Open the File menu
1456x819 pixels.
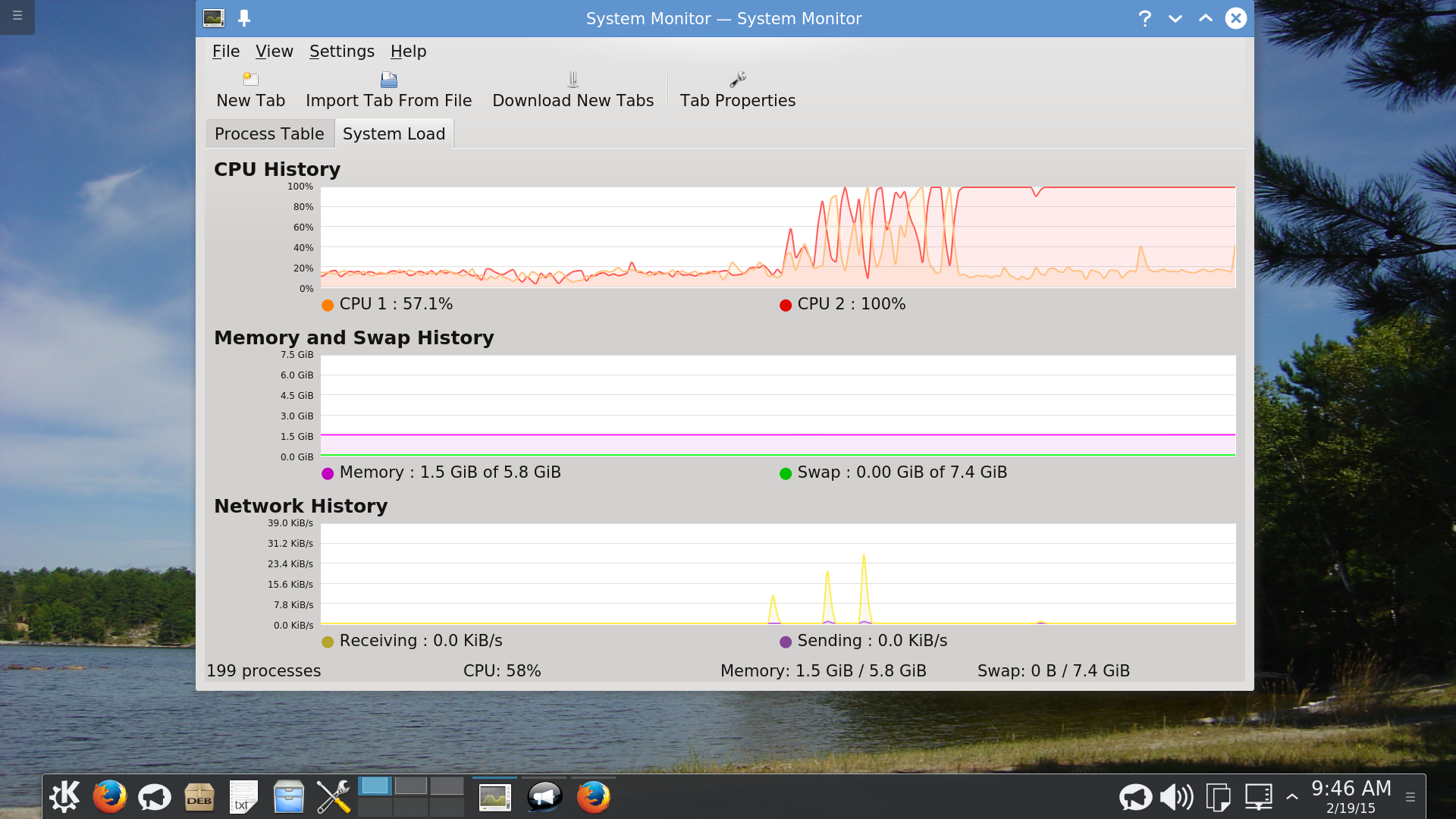[226, 51]
